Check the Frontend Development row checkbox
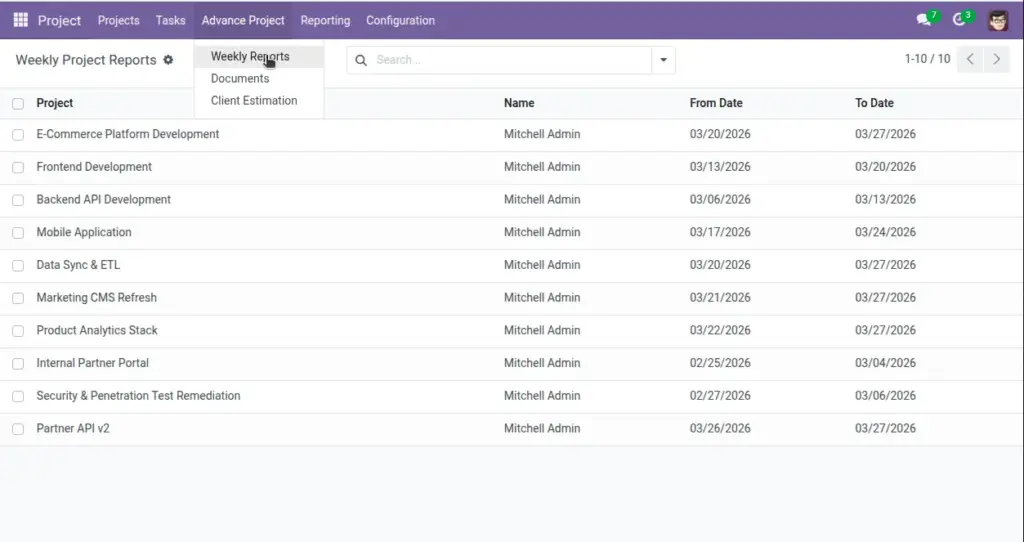 pos(18,167)
